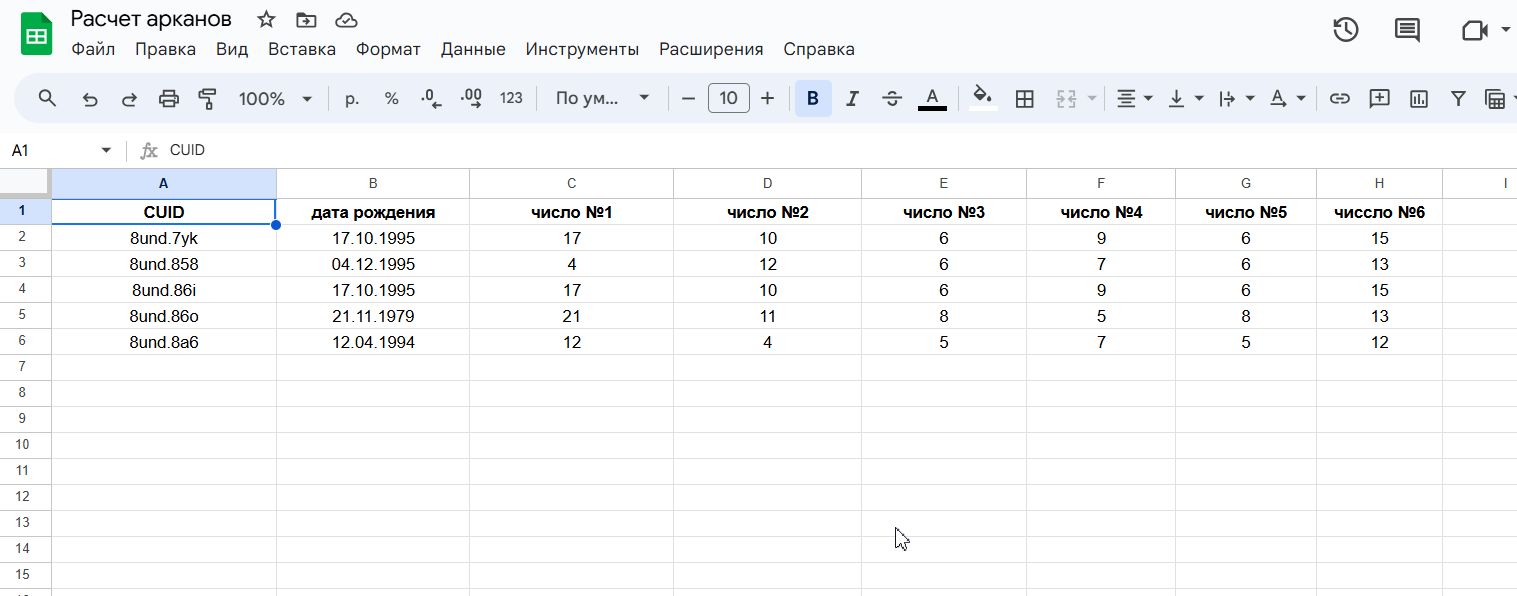Viewport: 1517px width, 596px height.
Task: Star the document Расчет арканов
Action: pos(266,20)
